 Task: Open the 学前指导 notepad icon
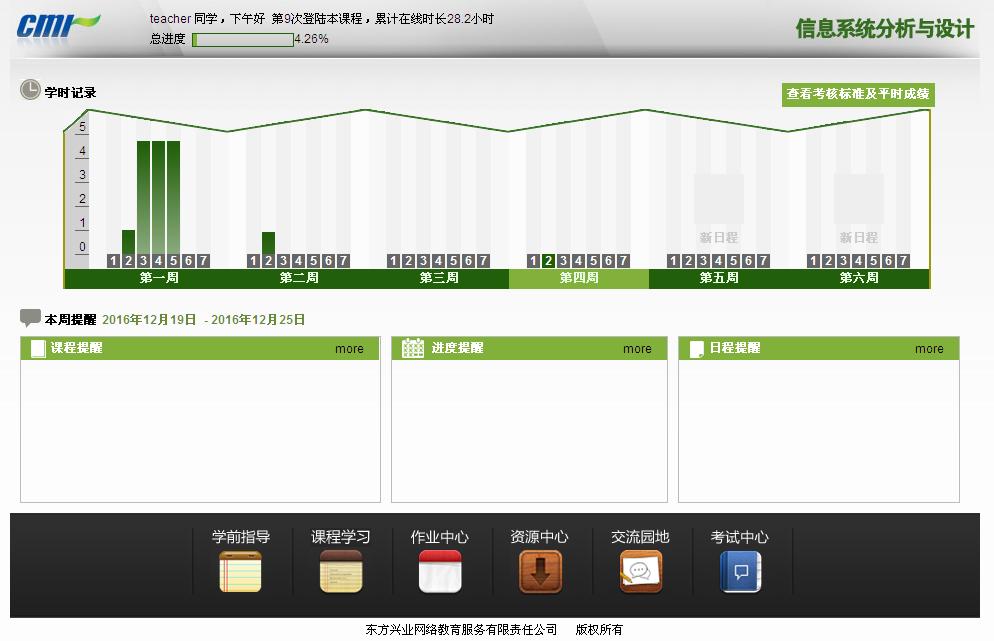tap(240, 572)
